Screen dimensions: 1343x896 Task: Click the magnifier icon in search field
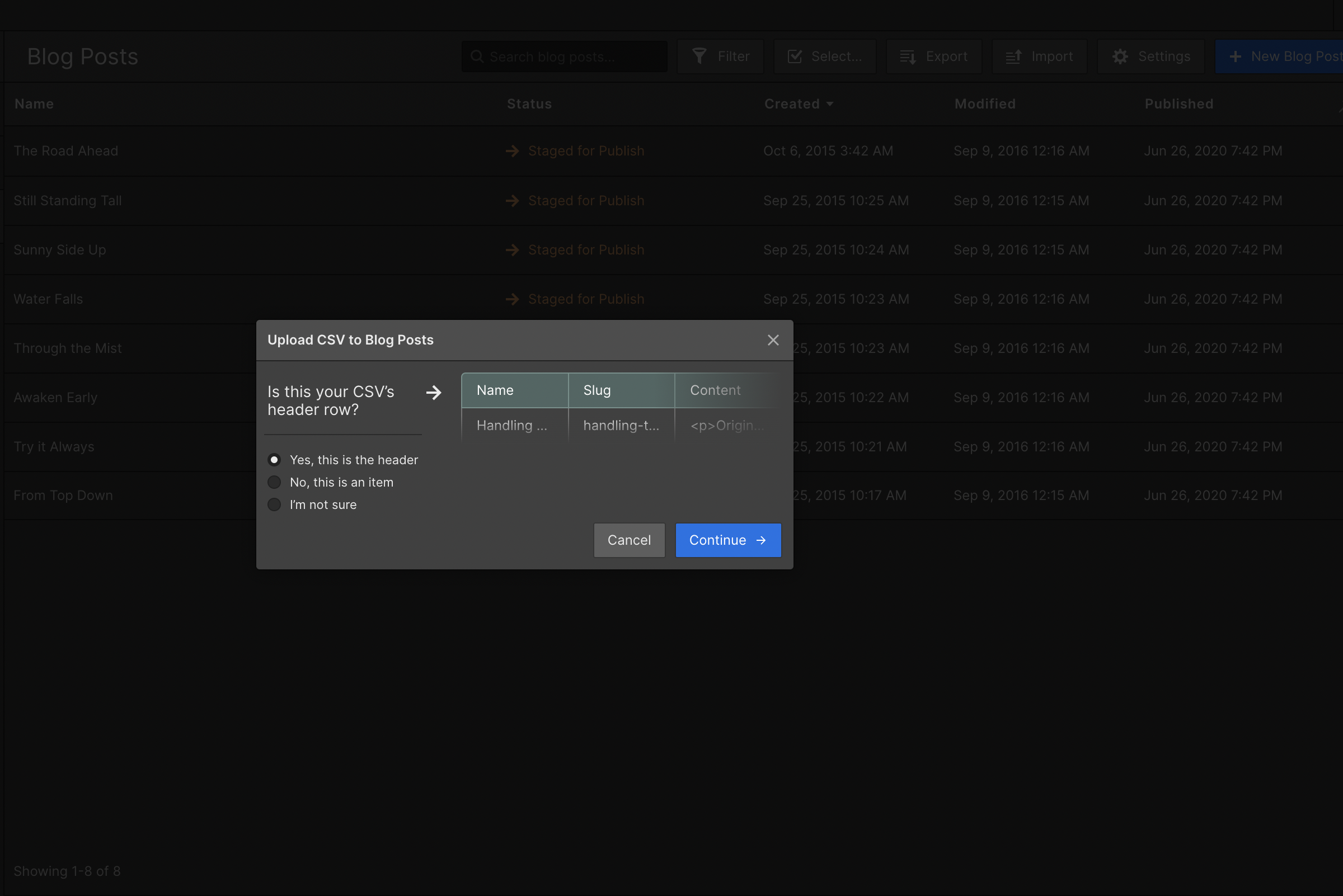(477, 56)
